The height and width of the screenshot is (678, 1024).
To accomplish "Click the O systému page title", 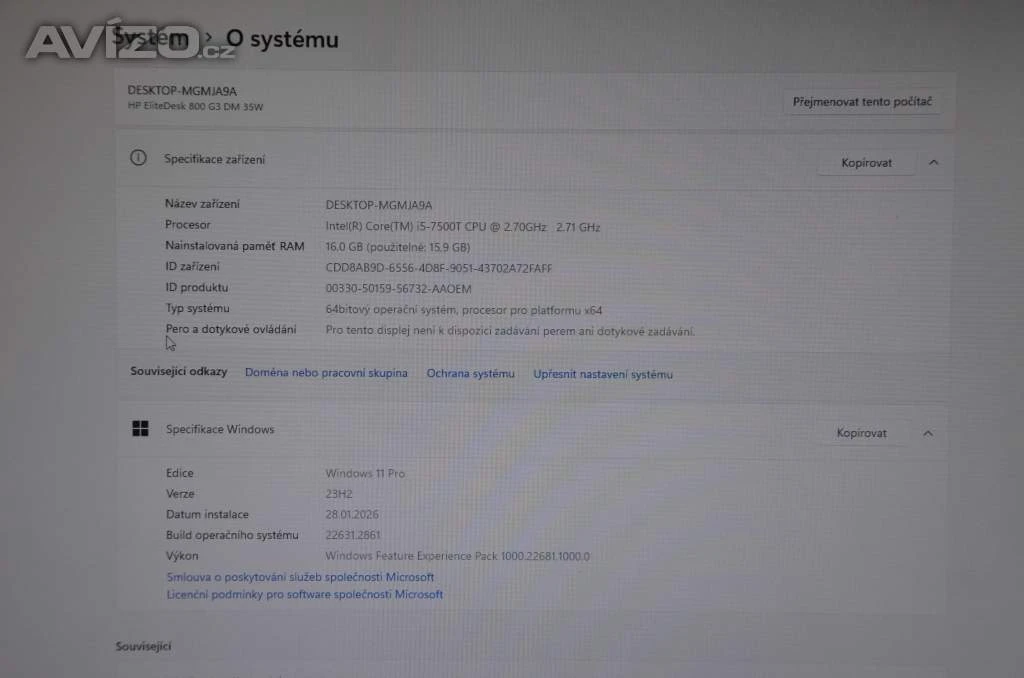I will tap(282, 39).
